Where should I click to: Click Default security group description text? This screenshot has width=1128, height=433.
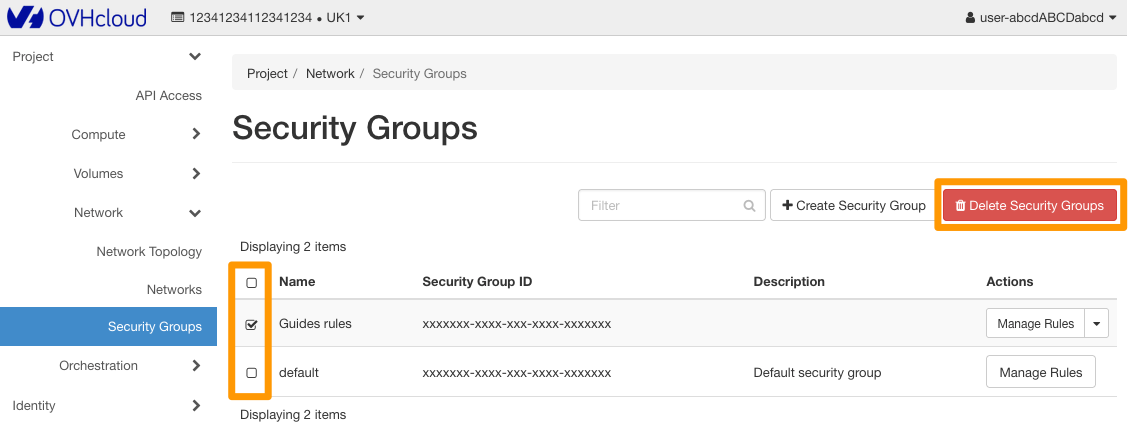click(x=817, y=373)
